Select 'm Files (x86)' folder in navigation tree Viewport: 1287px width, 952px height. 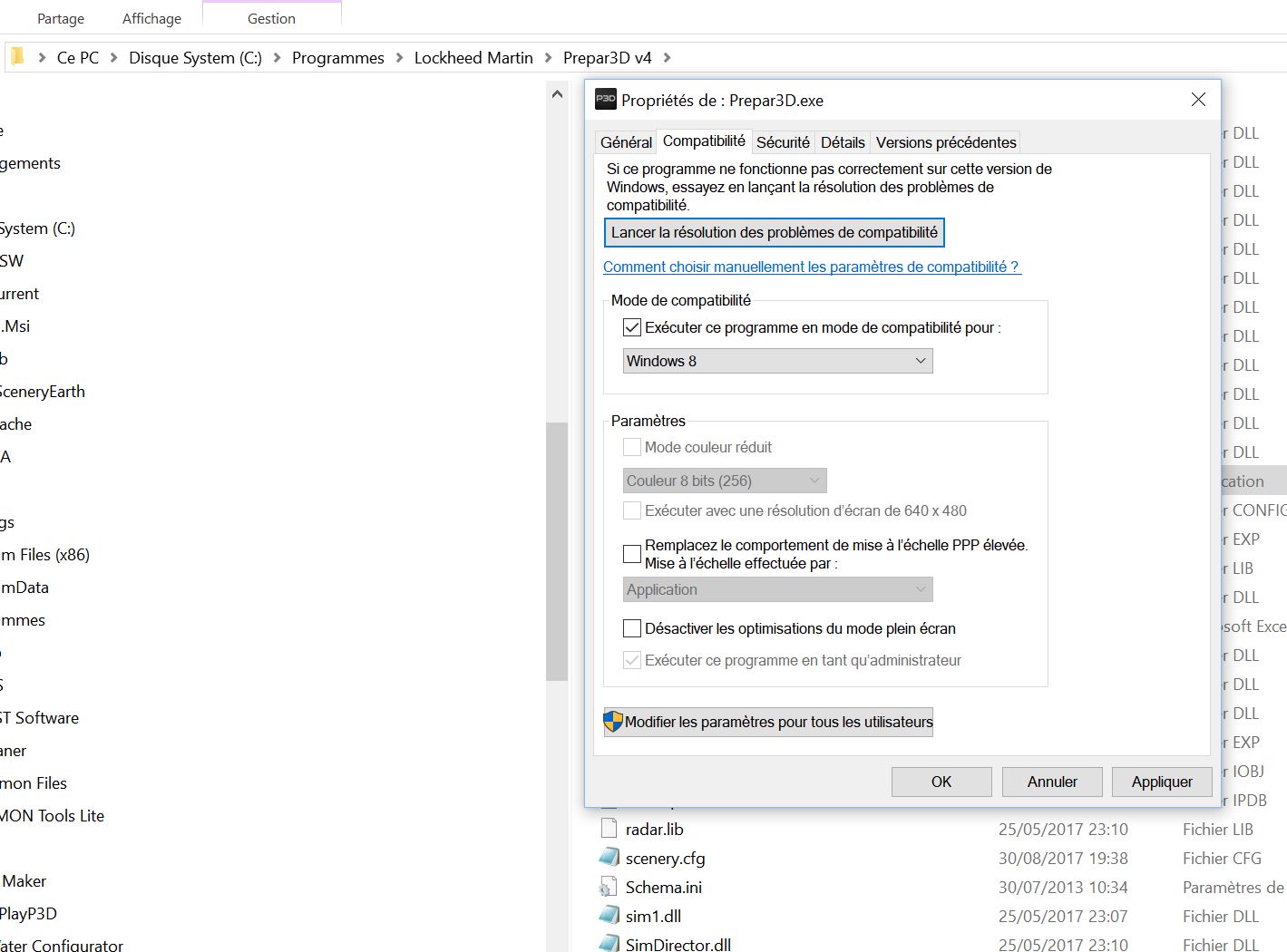click(44, 554)
